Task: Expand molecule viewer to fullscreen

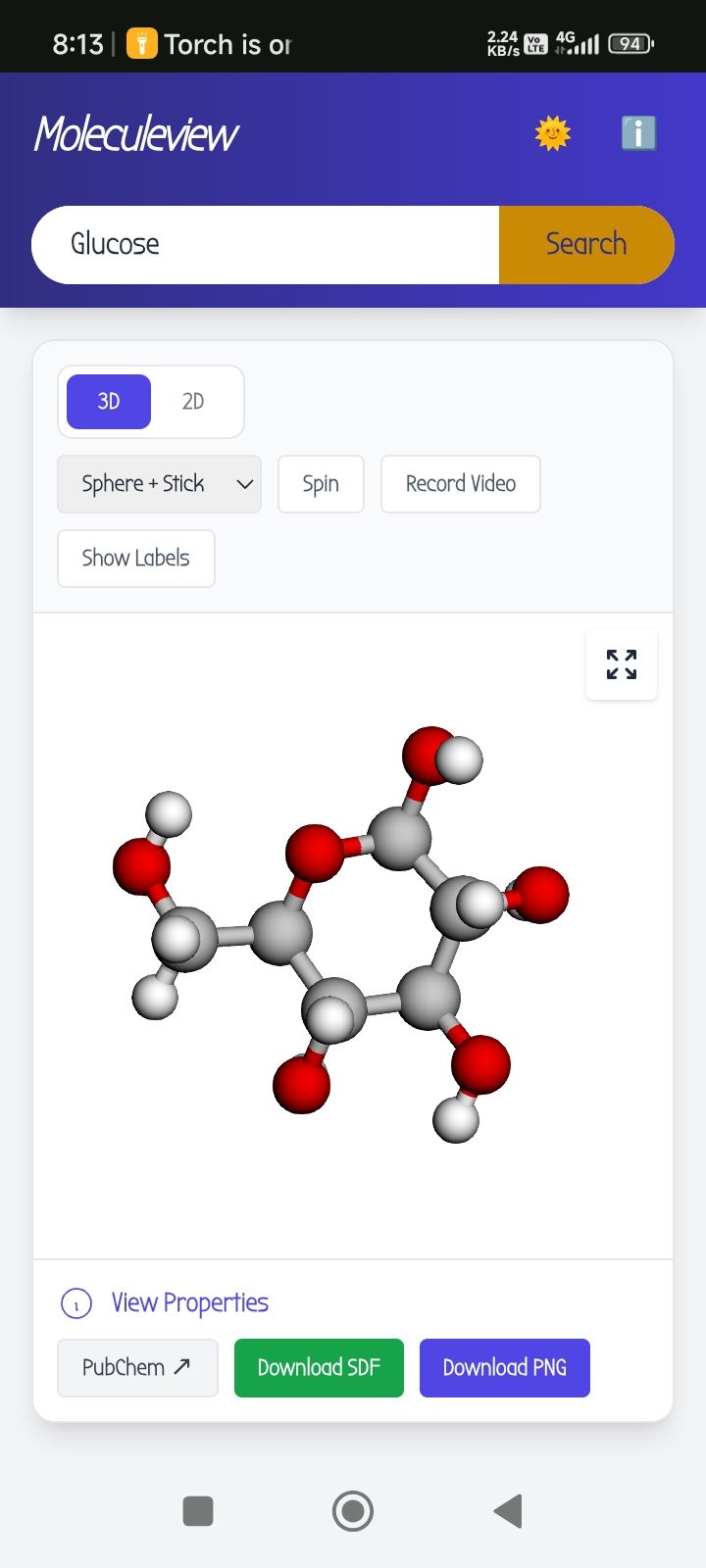Action: 622,664
